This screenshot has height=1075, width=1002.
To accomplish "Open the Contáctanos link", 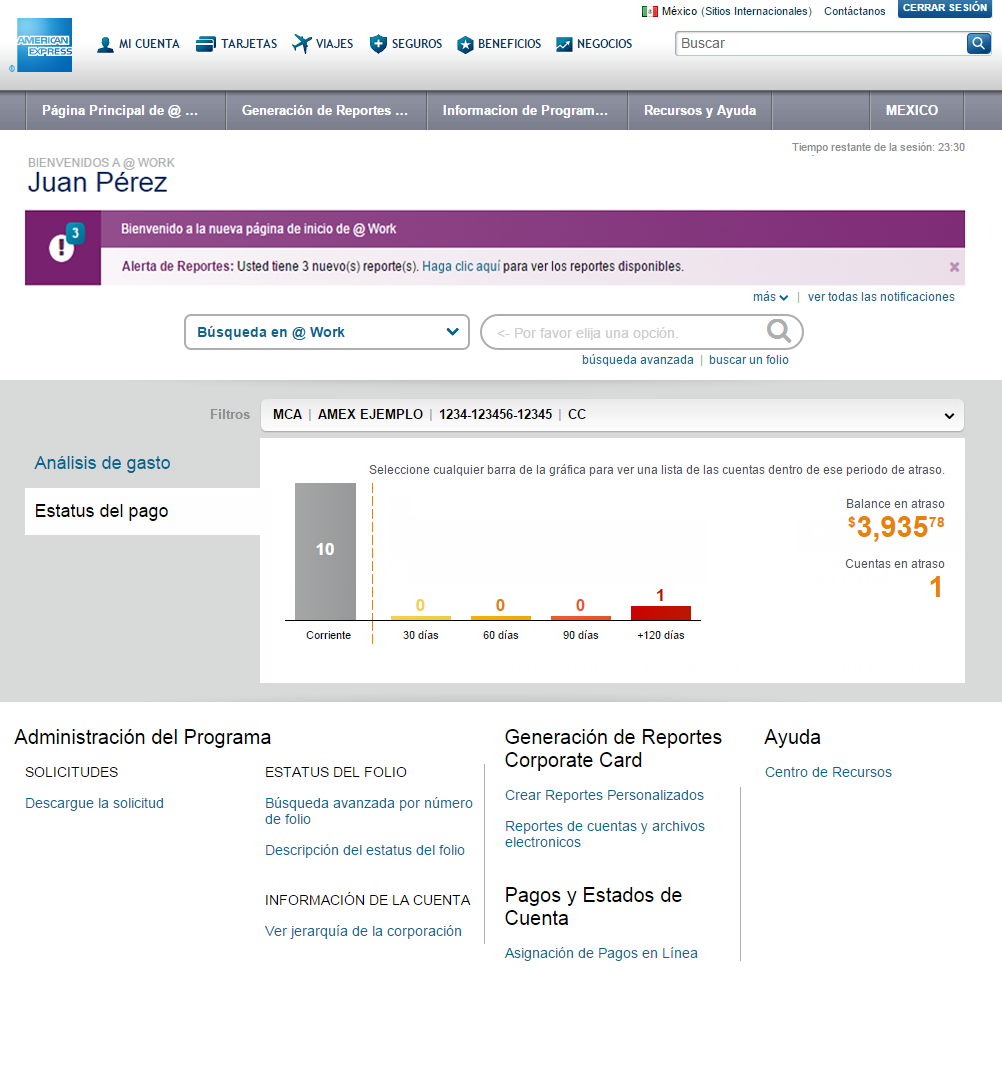I will point(855,11).
